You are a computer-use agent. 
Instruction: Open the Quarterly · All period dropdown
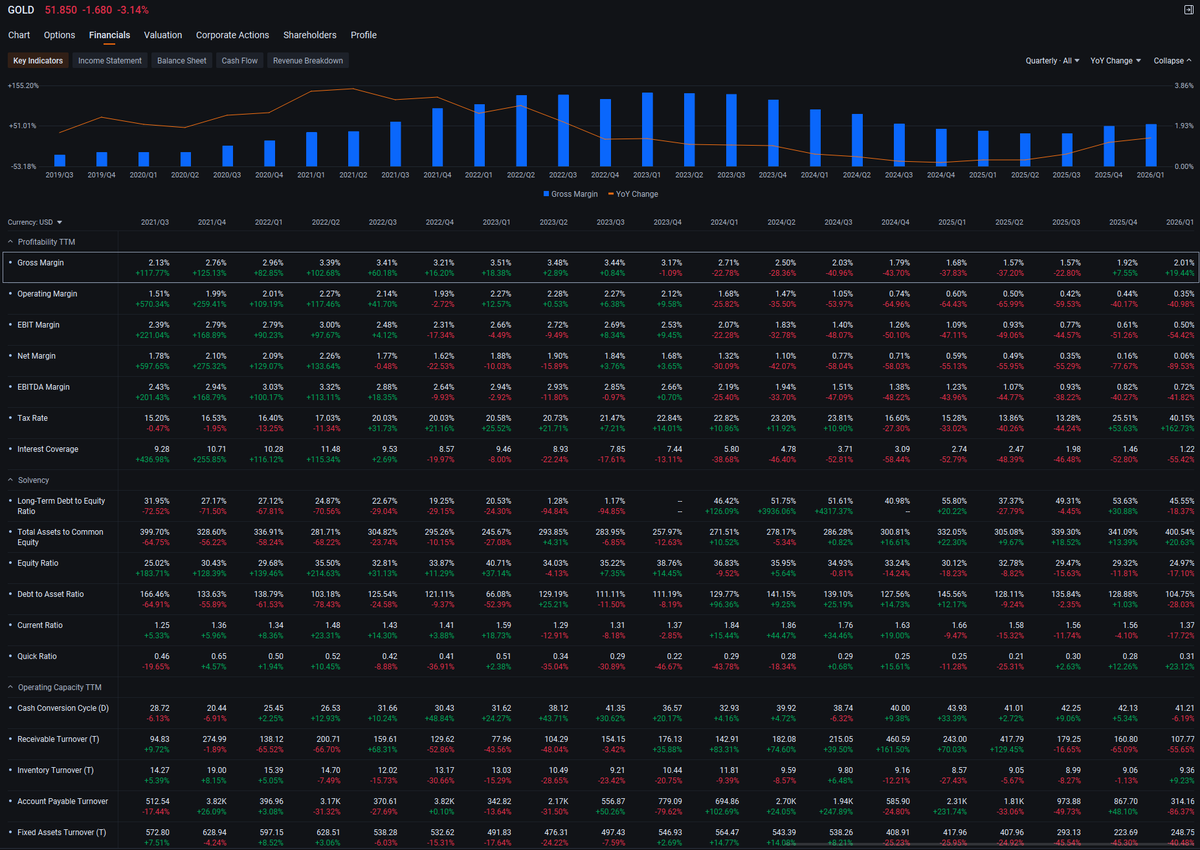(1053, 61)
